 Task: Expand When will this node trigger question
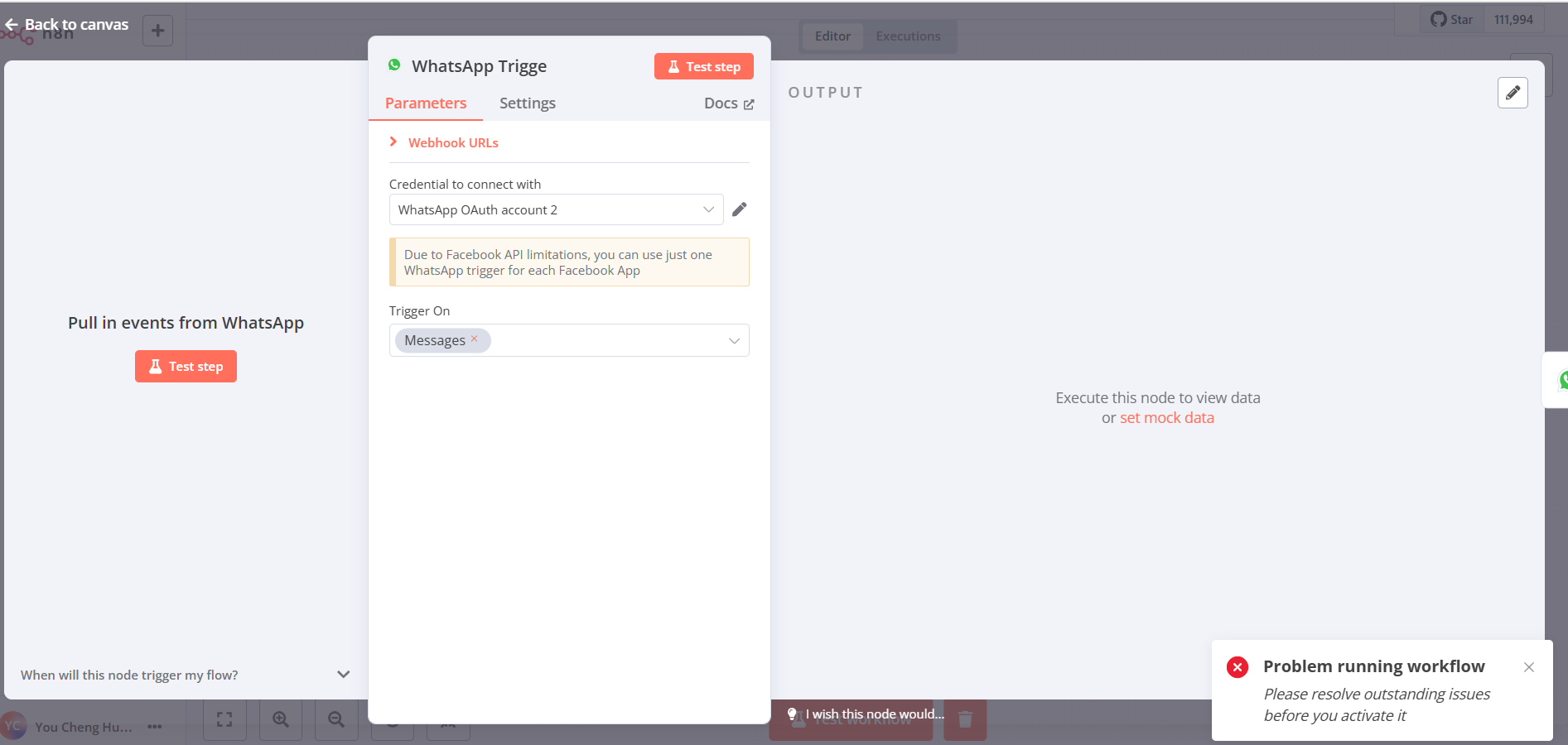186,675
